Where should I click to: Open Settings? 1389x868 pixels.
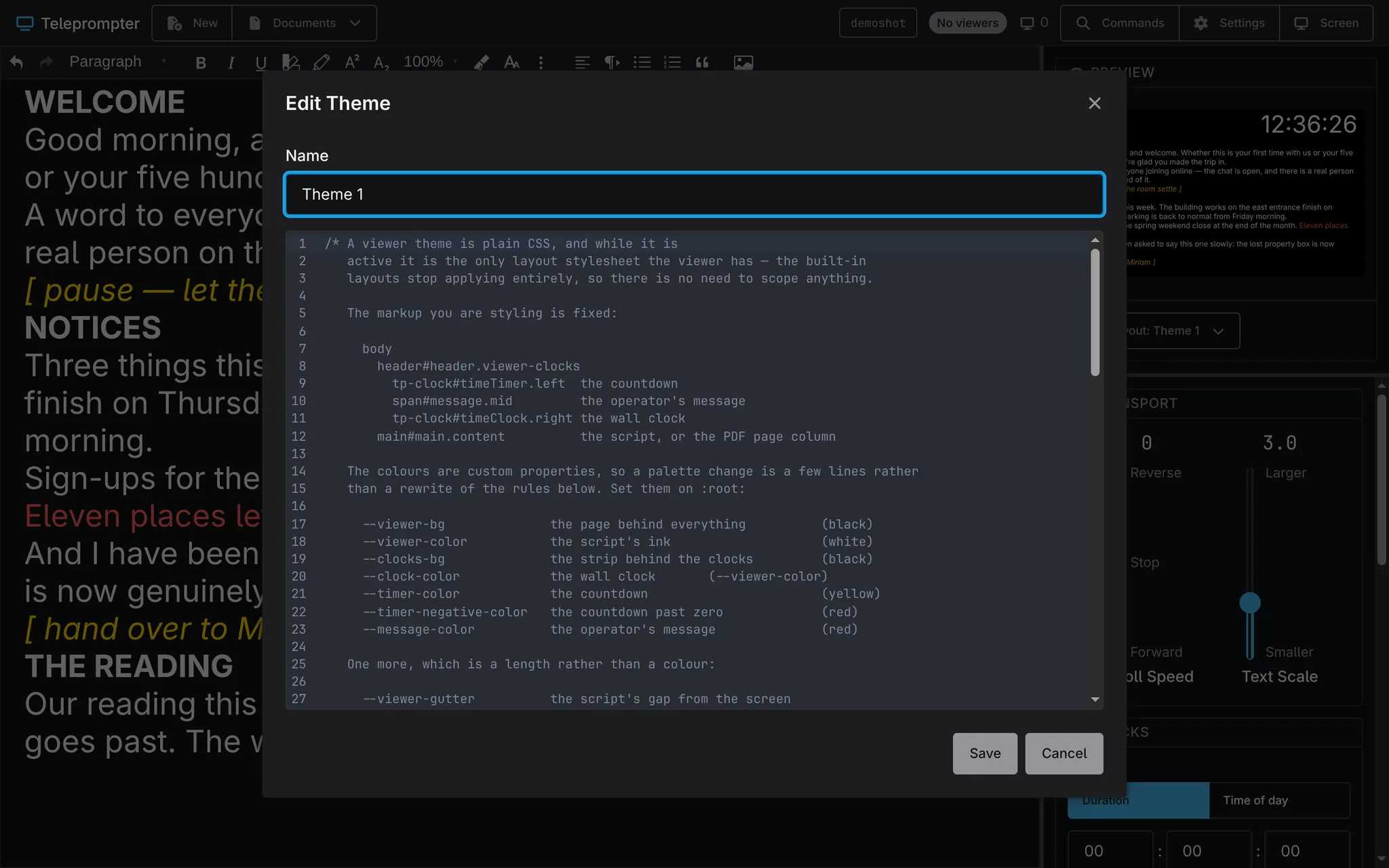click(x=1229, y=23)
